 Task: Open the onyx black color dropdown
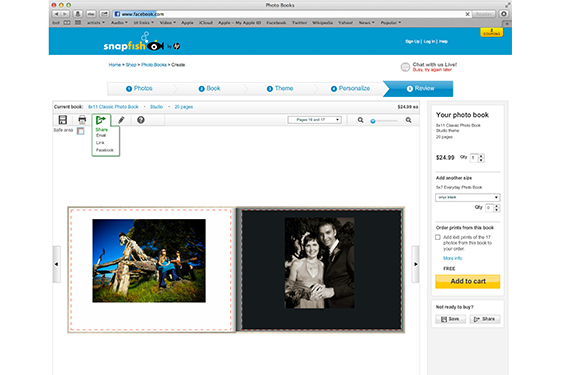point(467,197)
